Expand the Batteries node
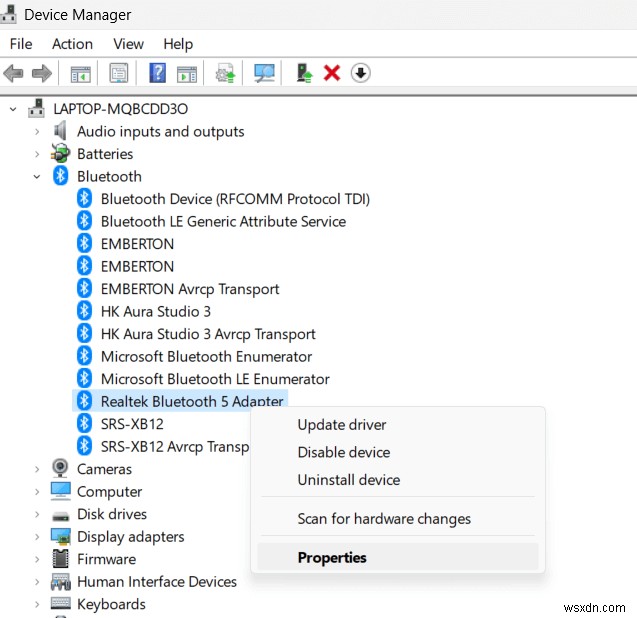This screenshot has height=618, width=637. point(37,154)
